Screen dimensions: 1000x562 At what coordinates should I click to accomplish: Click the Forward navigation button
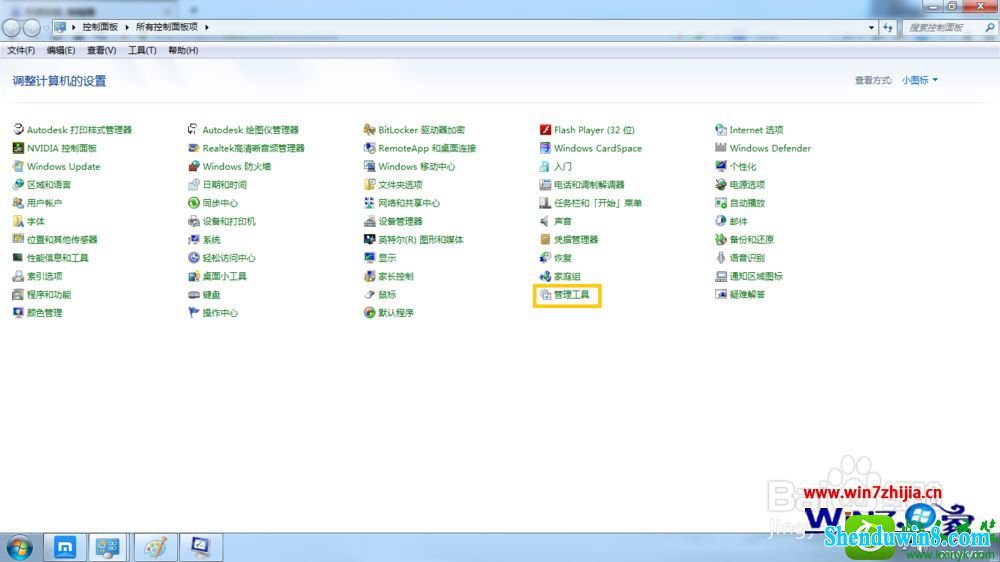[32, 27]
